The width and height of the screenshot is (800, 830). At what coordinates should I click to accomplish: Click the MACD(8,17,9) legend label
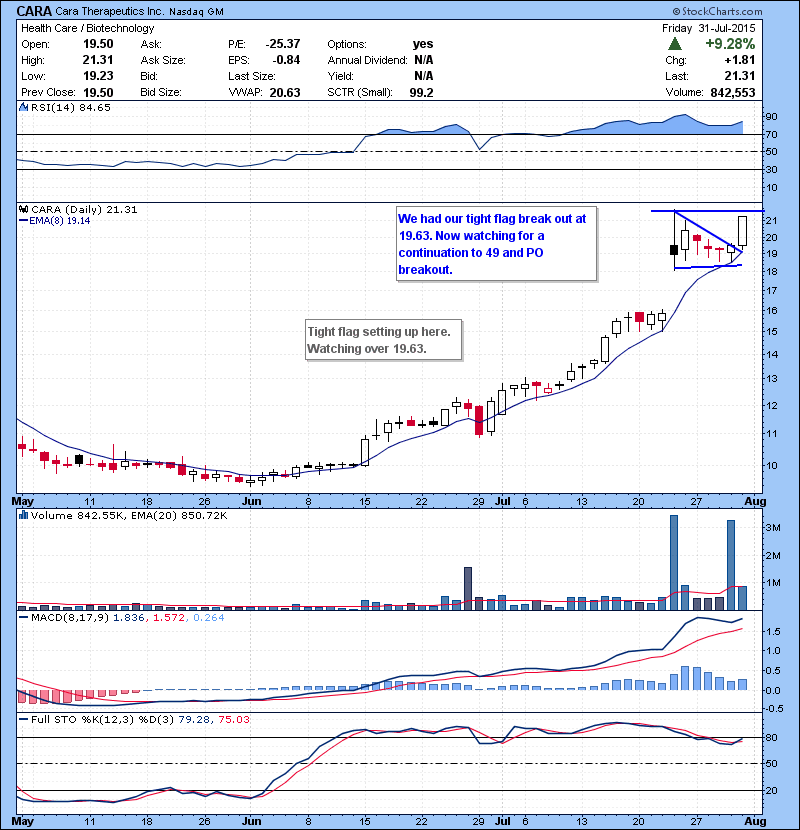point(70,618)
